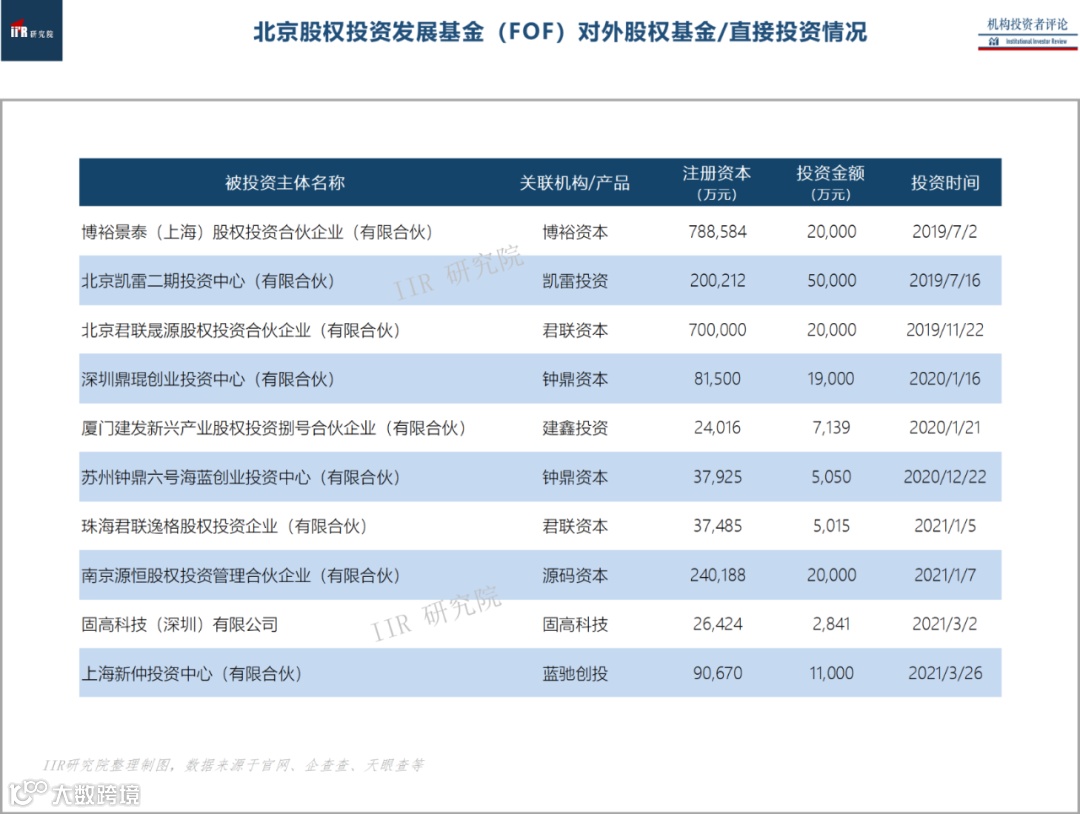Click the date 2021/1/7

945,575
